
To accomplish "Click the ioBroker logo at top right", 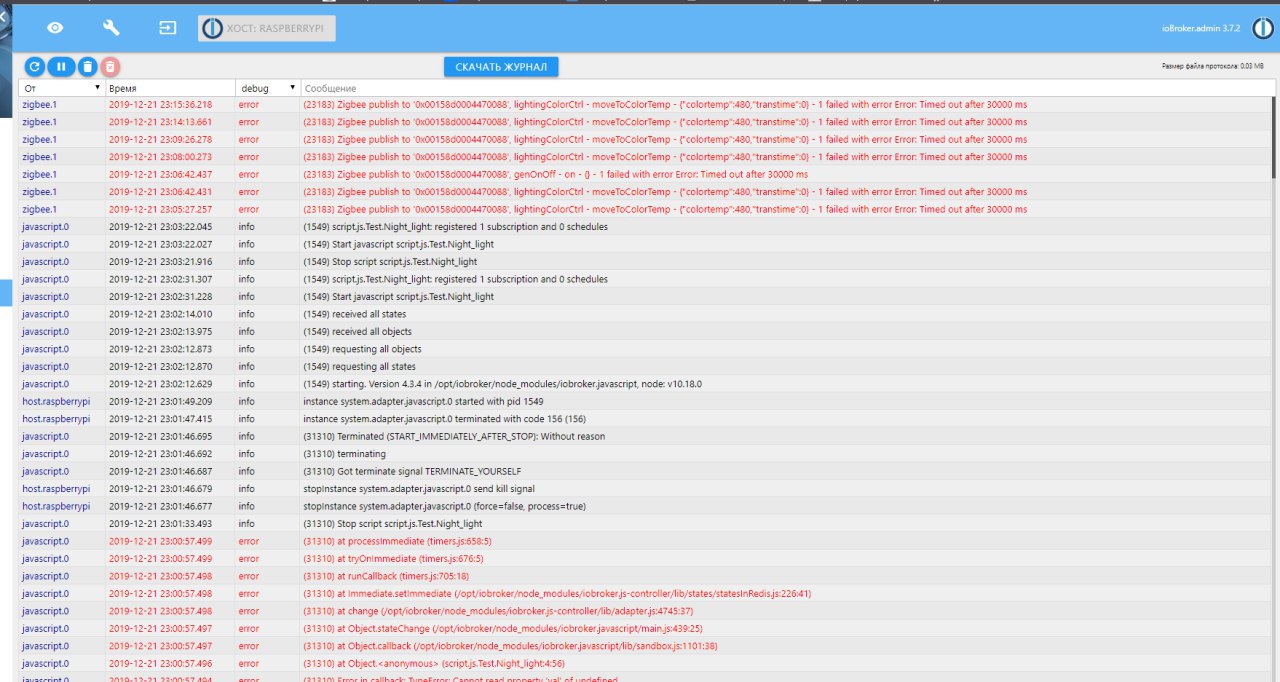I will [1263, 27].
